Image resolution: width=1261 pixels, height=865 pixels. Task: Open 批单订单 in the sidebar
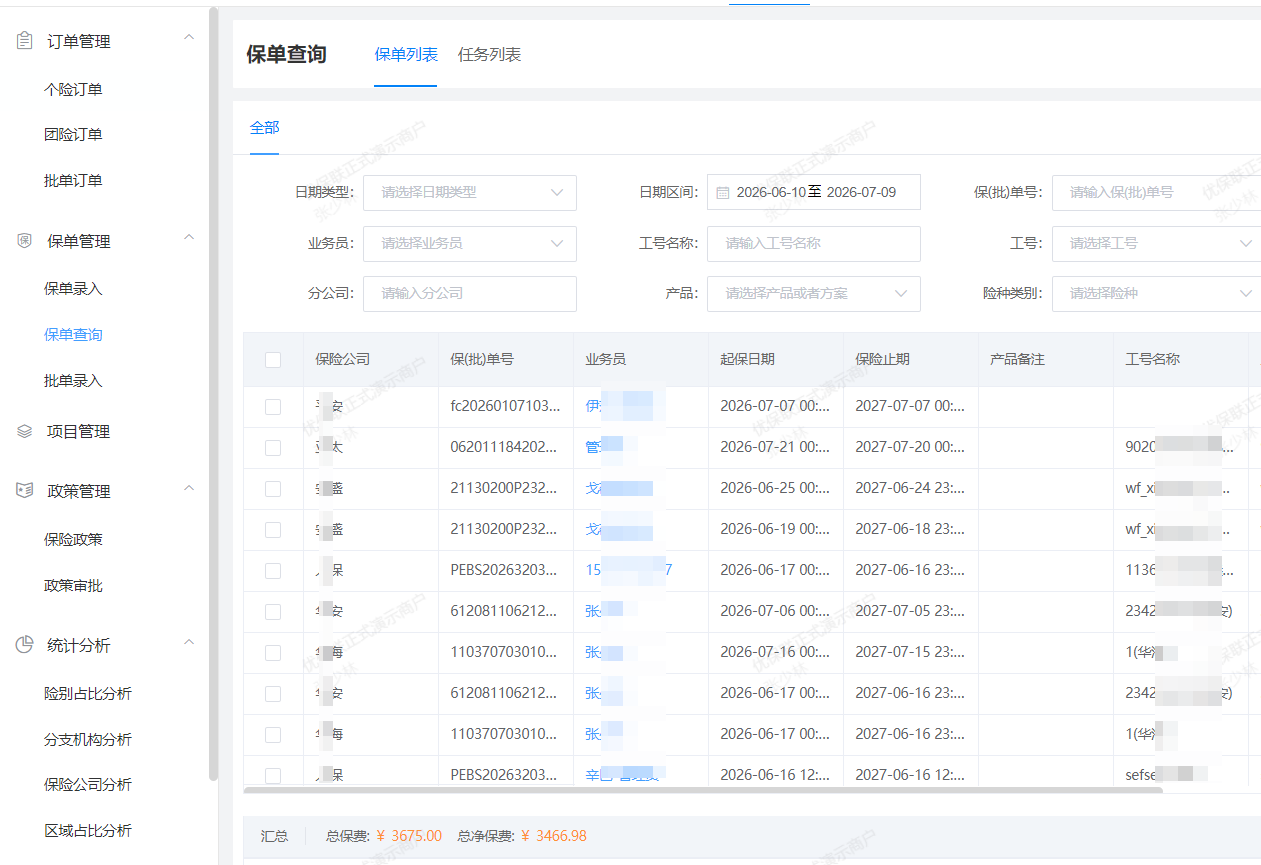(x=73, y=181)
